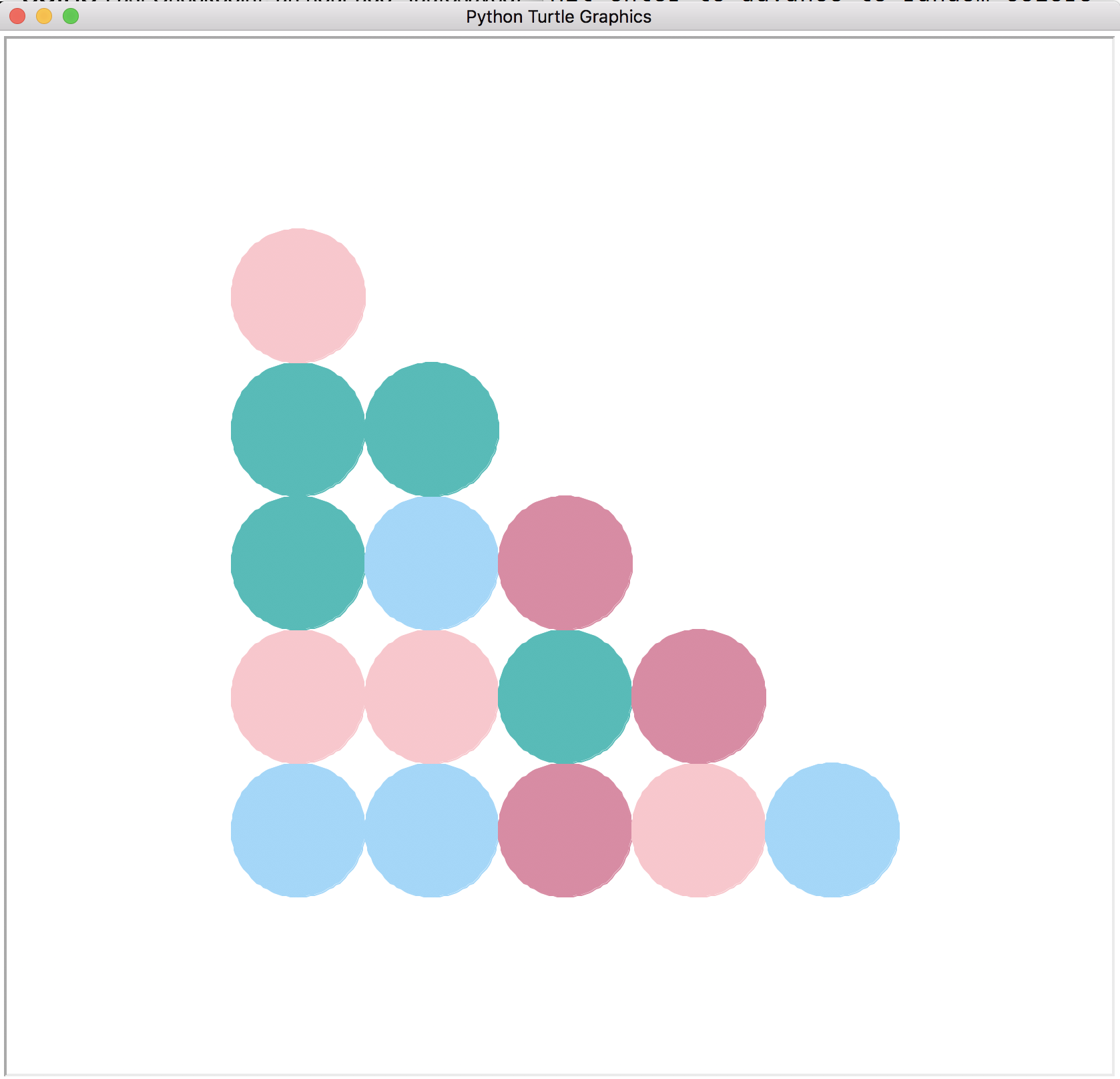Viewport: 1120px width, 1079px height.
Task: Click the mauve circle in the fourth row
Action: click(x=699, y=696)
